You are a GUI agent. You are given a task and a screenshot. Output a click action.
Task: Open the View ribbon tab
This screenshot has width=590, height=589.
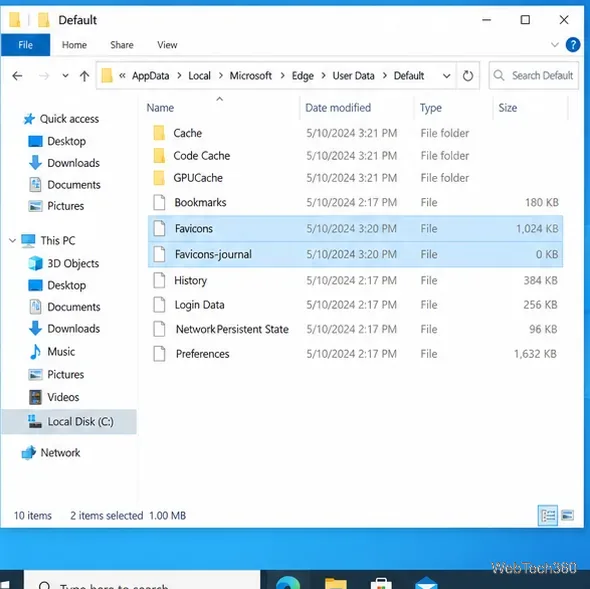(167, 45)
